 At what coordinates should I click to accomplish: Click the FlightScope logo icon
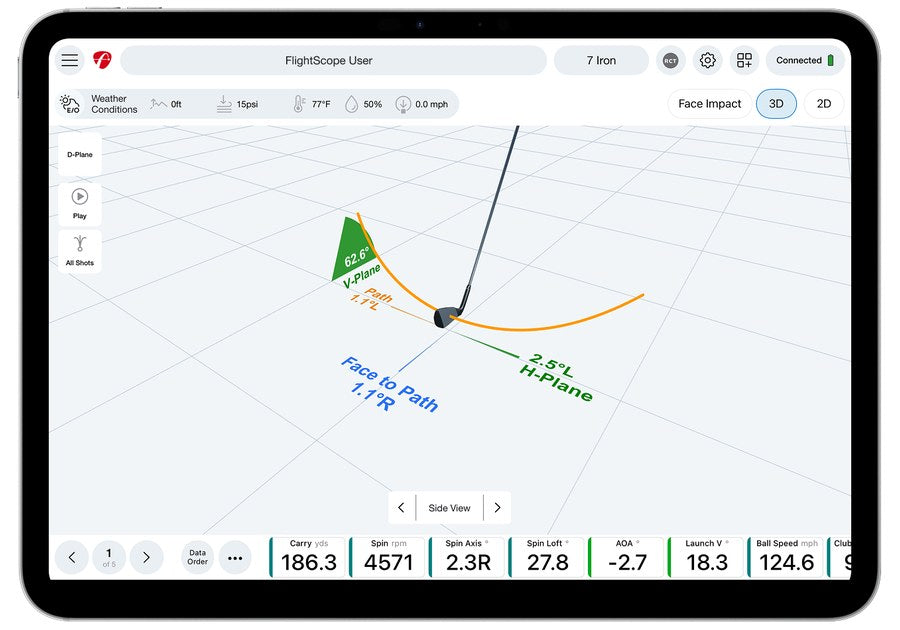(102, 60)
